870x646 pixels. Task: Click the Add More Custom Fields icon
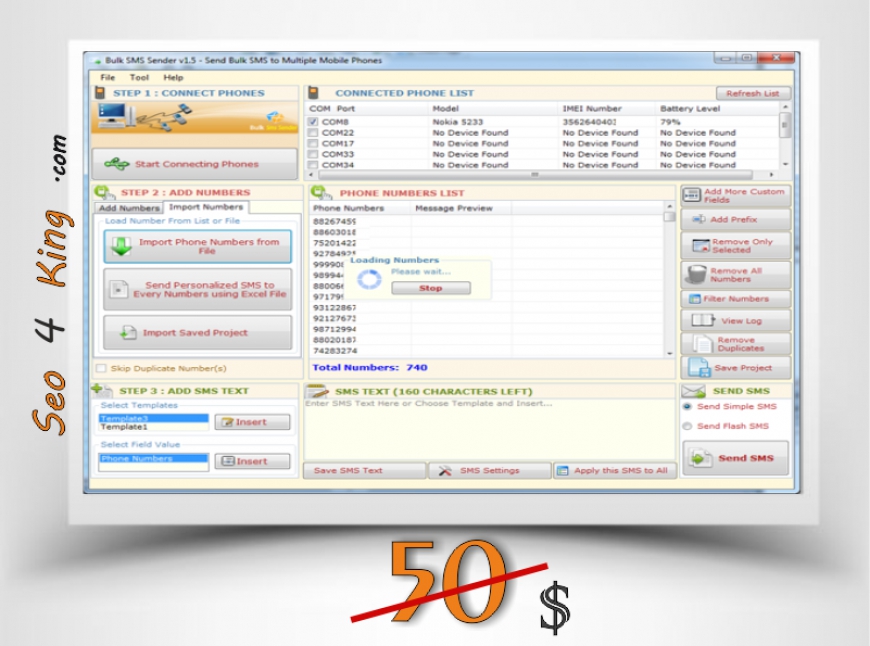coord(691,195)
